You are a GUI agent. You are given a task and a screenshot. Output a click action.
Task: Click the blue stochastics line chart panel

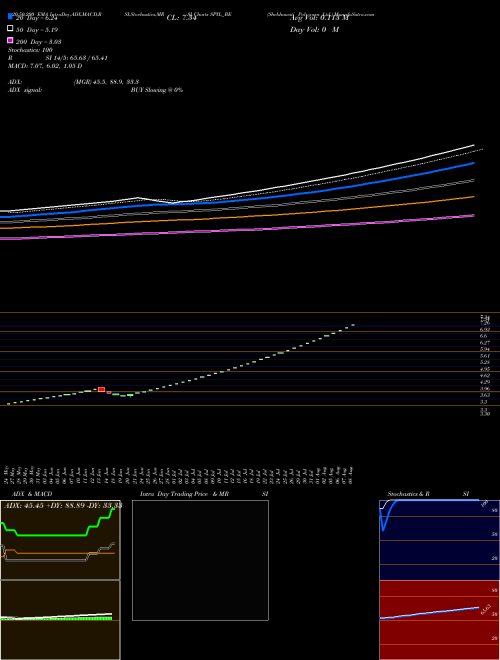(439, 540)
